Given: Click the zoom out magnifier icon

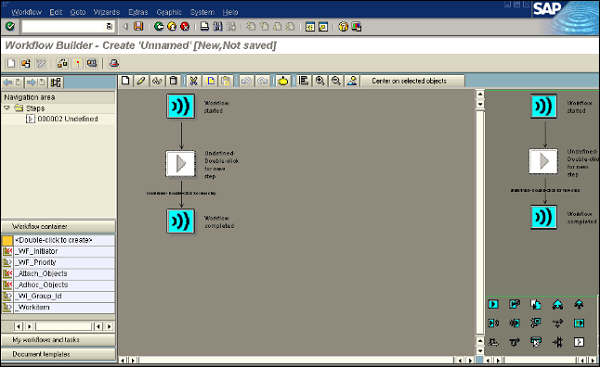Looking at the screenshot, I should pyautogui.click(x=336, y=81).
